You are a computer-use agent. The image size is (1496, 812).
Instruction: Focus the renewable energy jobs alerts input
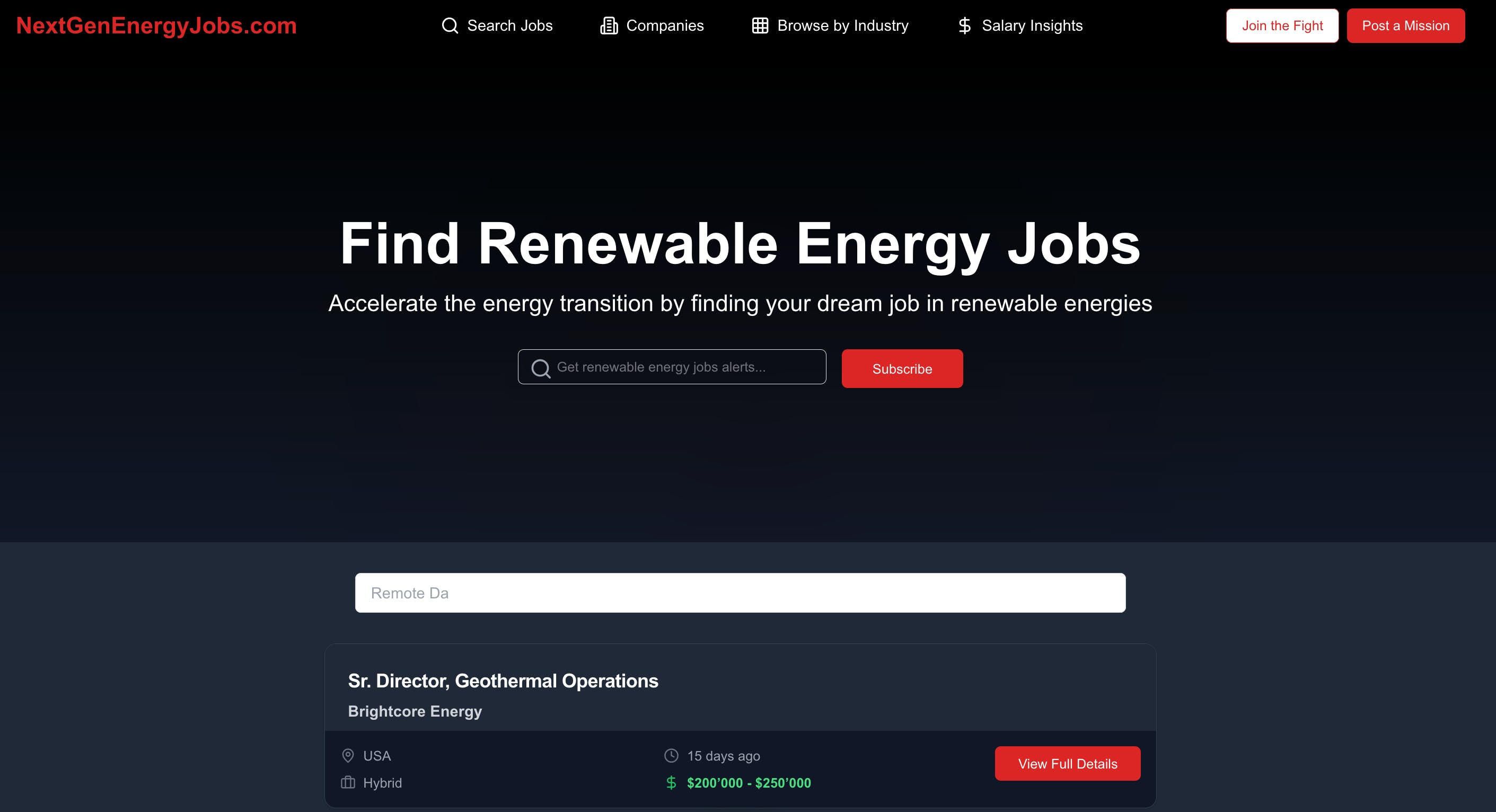click(x=672, y=366)
